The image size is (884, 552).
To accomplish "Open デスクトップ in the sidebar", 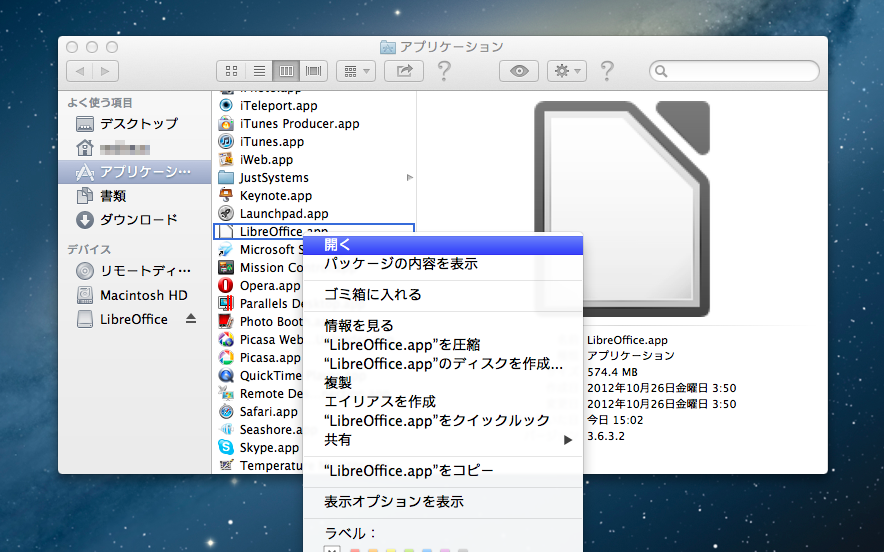I will click(135, 123).
